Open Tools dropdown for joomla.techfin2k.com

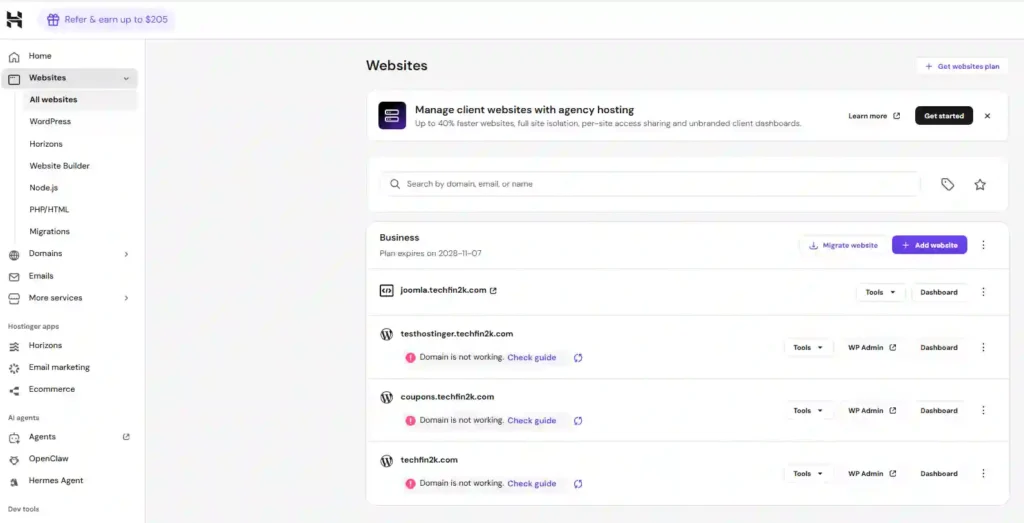click(880, 293)
